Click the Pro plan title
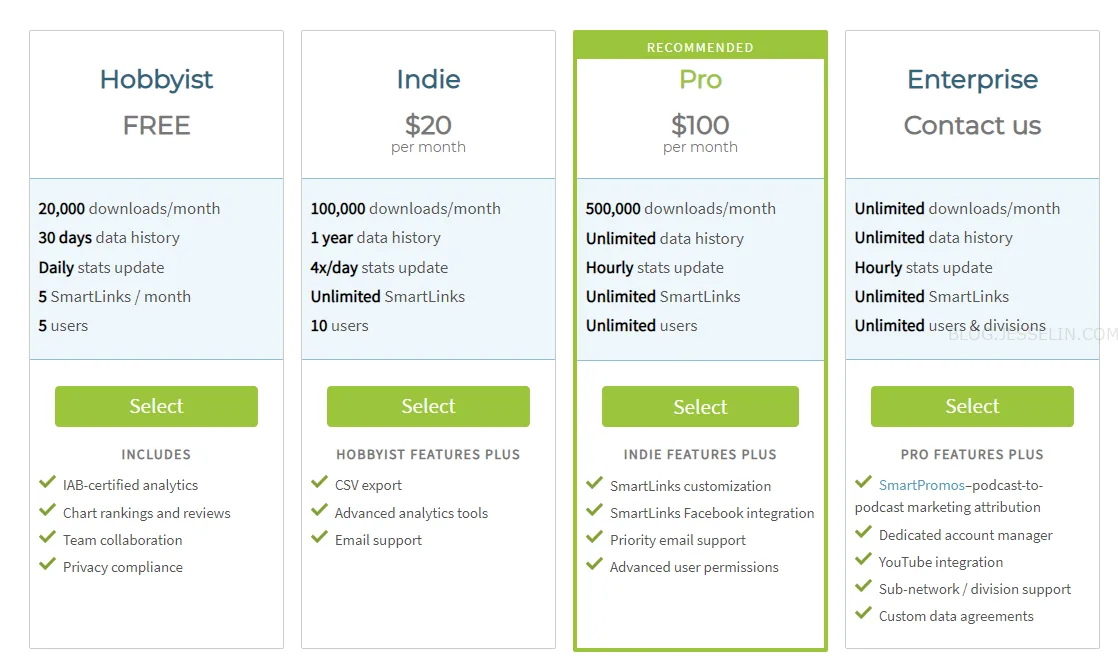Screen dimensions: 1118x668 point(700,79)
